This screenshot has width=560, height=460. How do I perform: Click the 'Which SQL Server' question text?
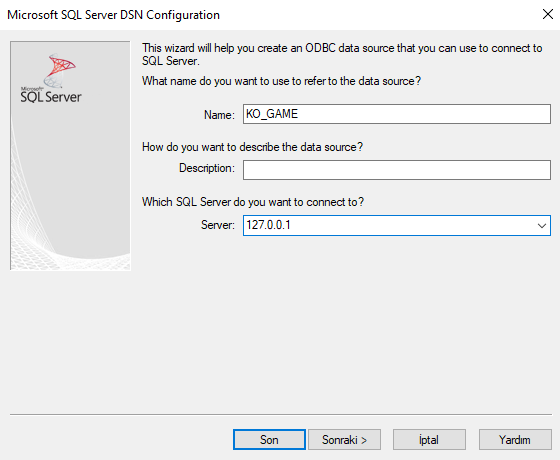253,202
